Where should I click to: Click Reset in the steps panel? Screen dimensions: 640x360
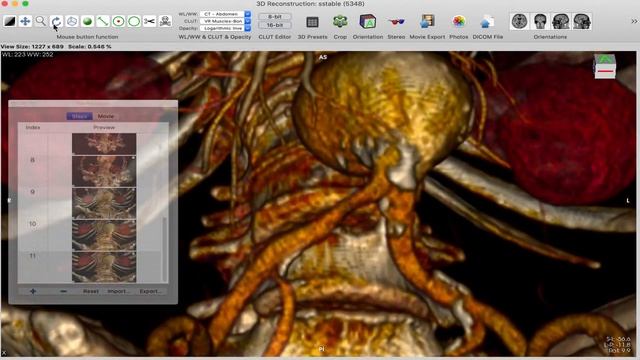tap(91, 291)
